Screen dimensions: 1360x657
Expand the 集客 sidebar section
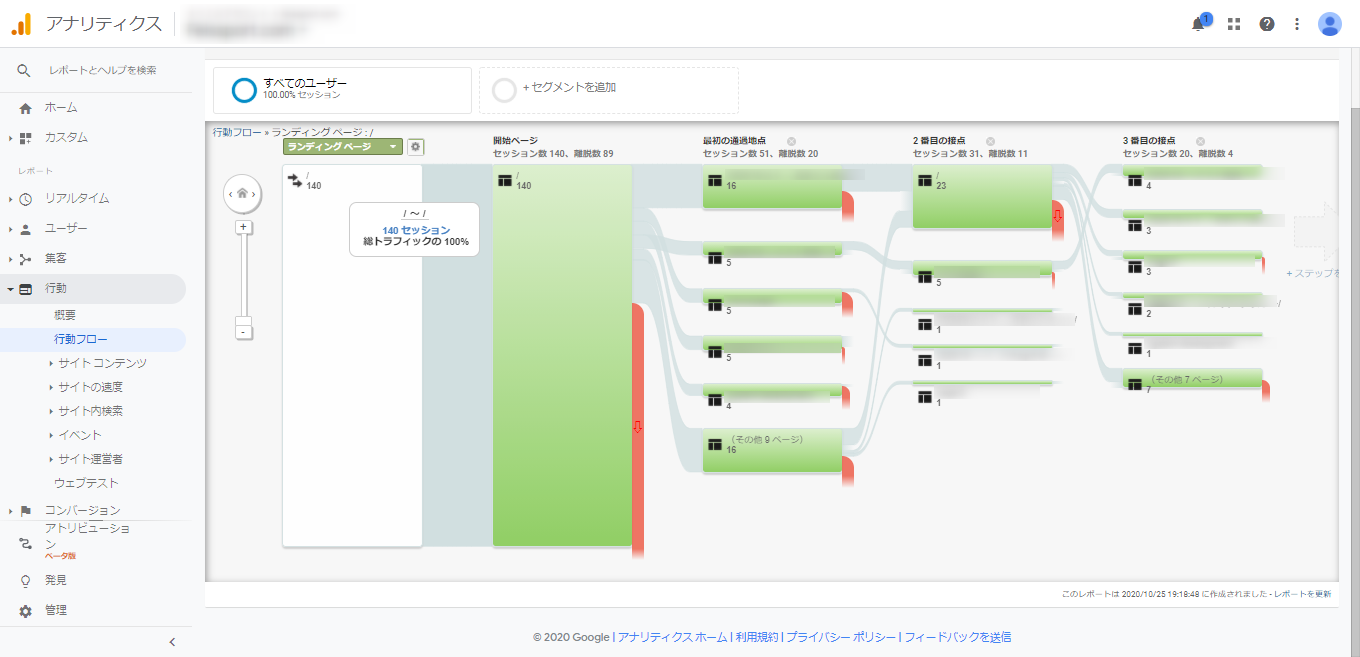click(x=11, y=259)
